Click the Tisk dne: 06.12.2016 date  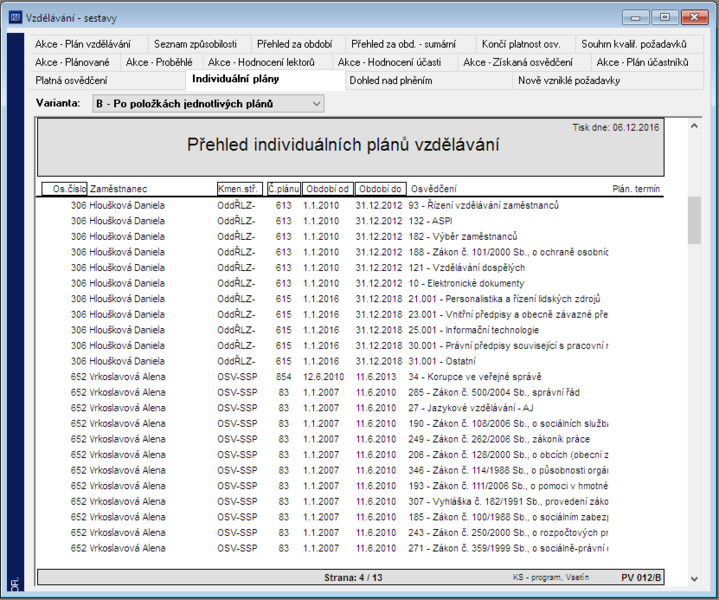[x=615, y=128]
